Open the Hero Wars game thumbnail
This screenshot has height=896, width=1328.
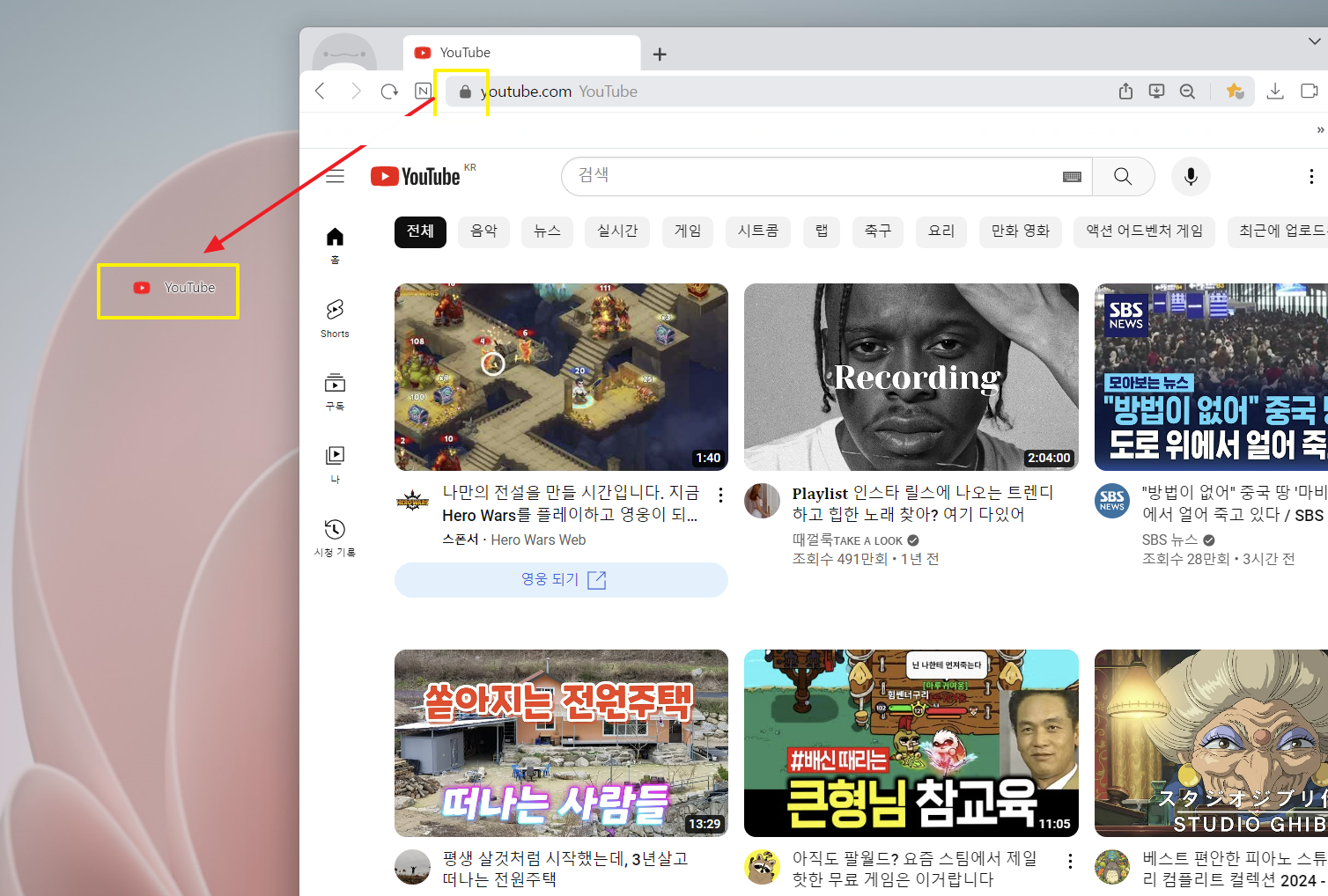click(561, 377)
